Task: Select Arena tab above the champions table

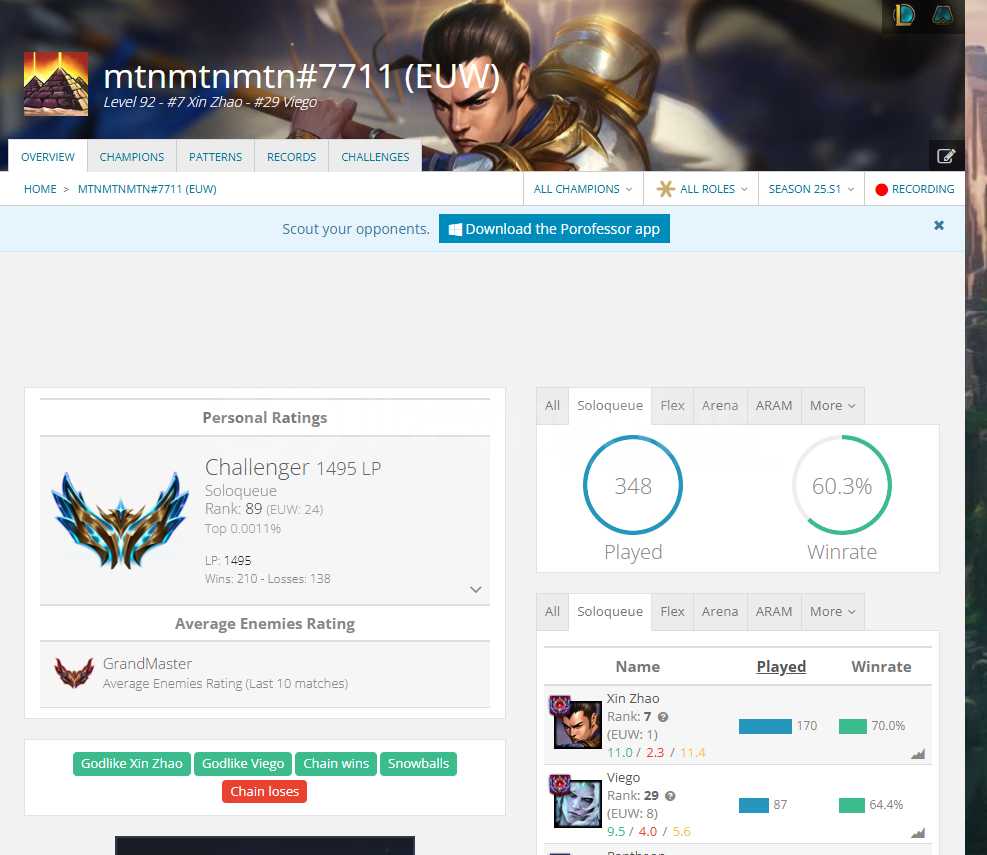Action: click(x=720, y=611)
